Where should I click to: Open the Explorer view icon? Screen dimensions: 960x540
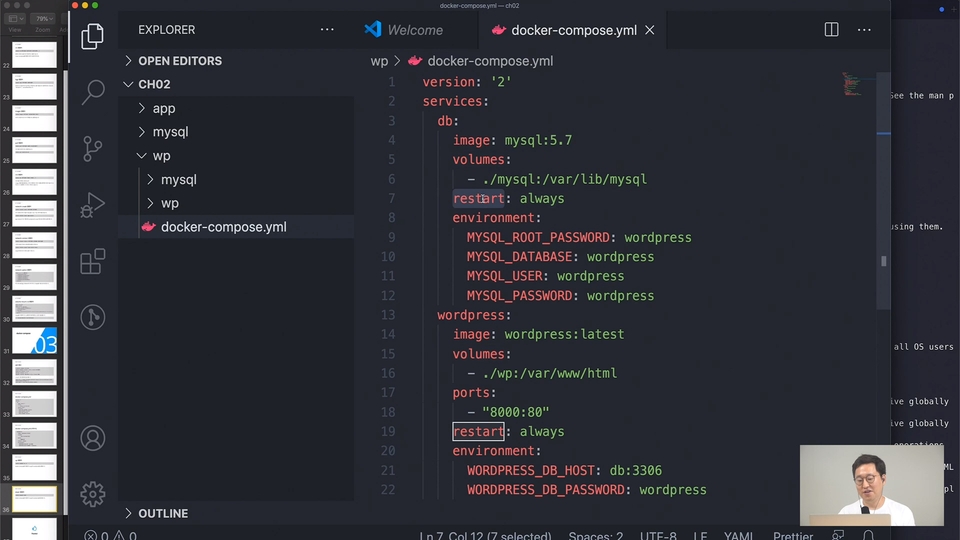pos(92,36)
